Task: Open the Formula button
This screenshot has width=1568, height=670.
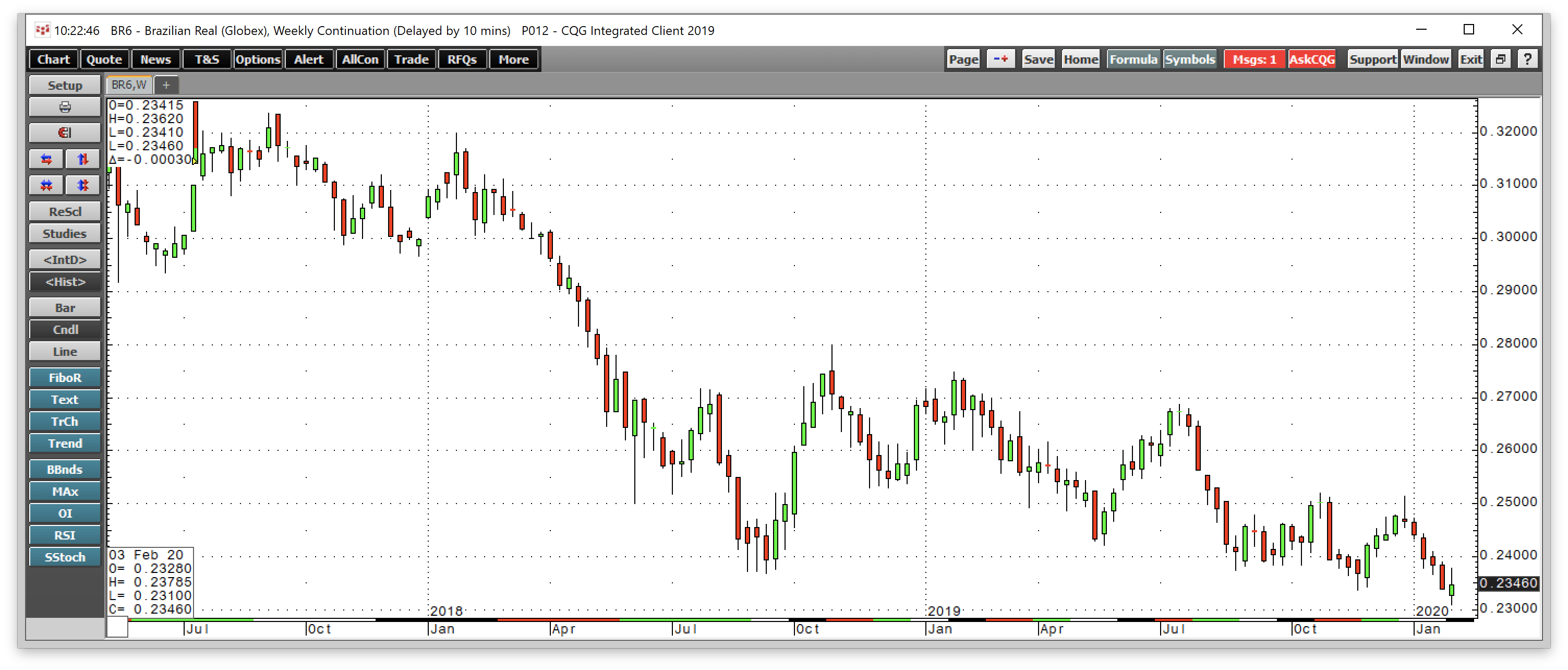Action: [x=1133, y=59]
